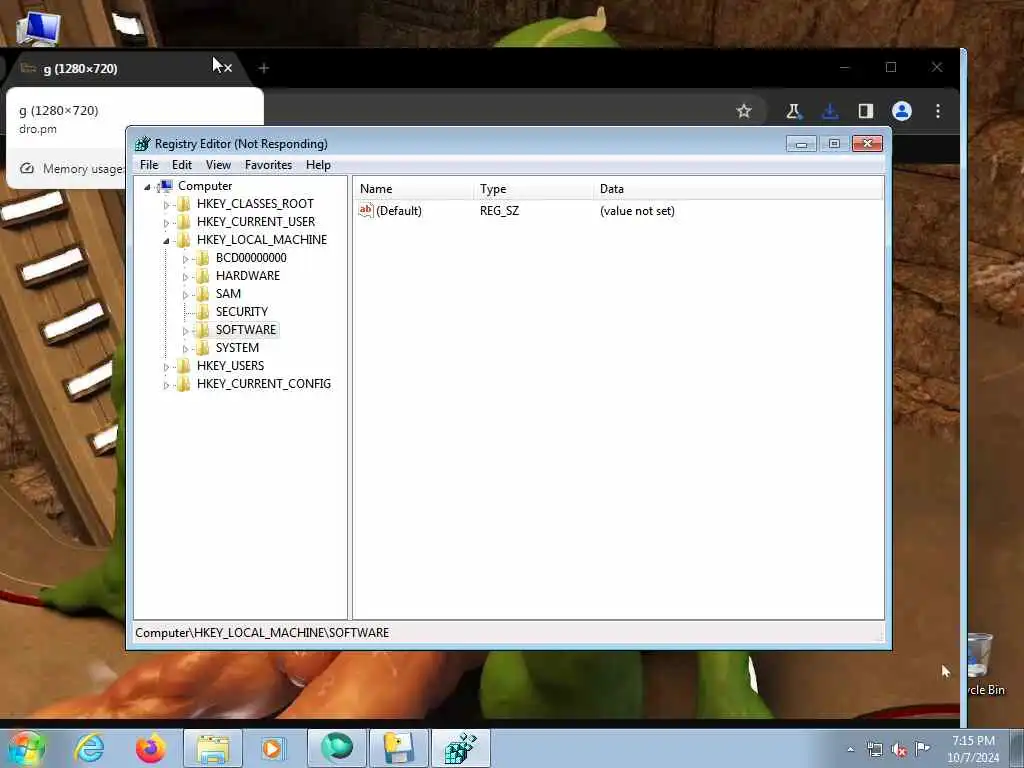Open Chrome three-dot menu
The image size is (1024, 768).
(938, 111)
